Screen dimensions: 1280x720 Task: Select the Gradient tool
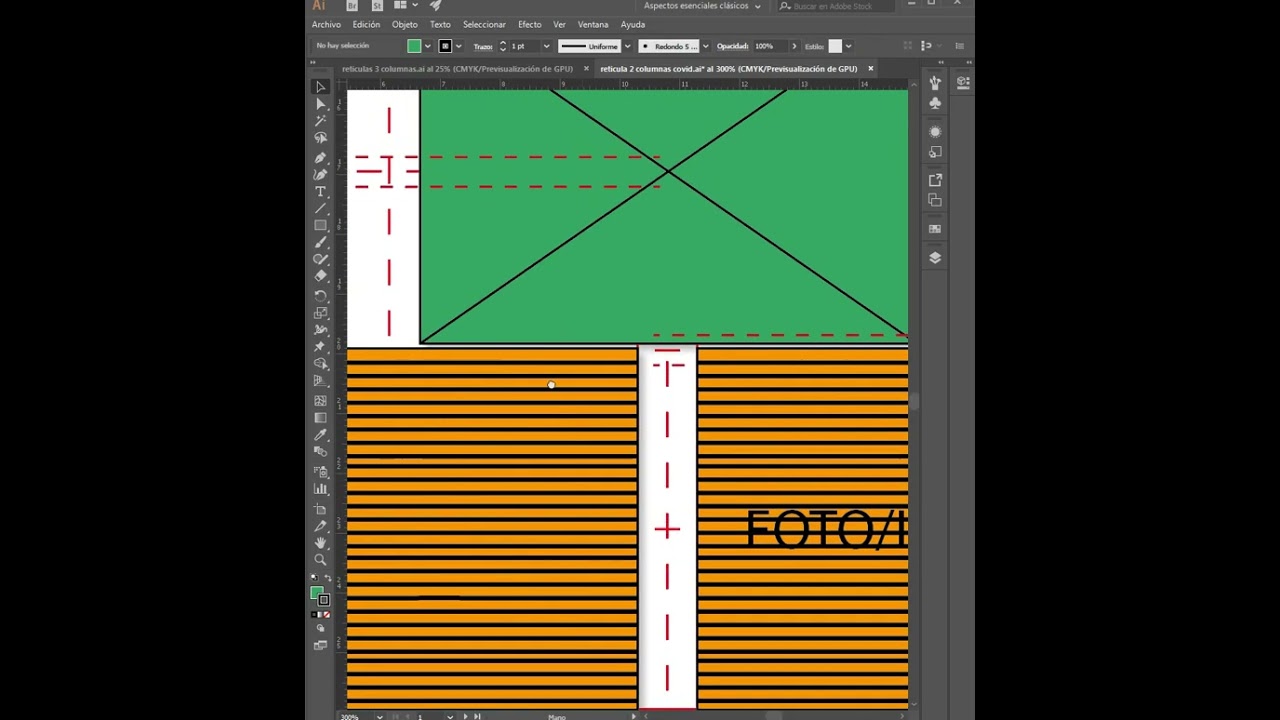click(x=320, y=418)
